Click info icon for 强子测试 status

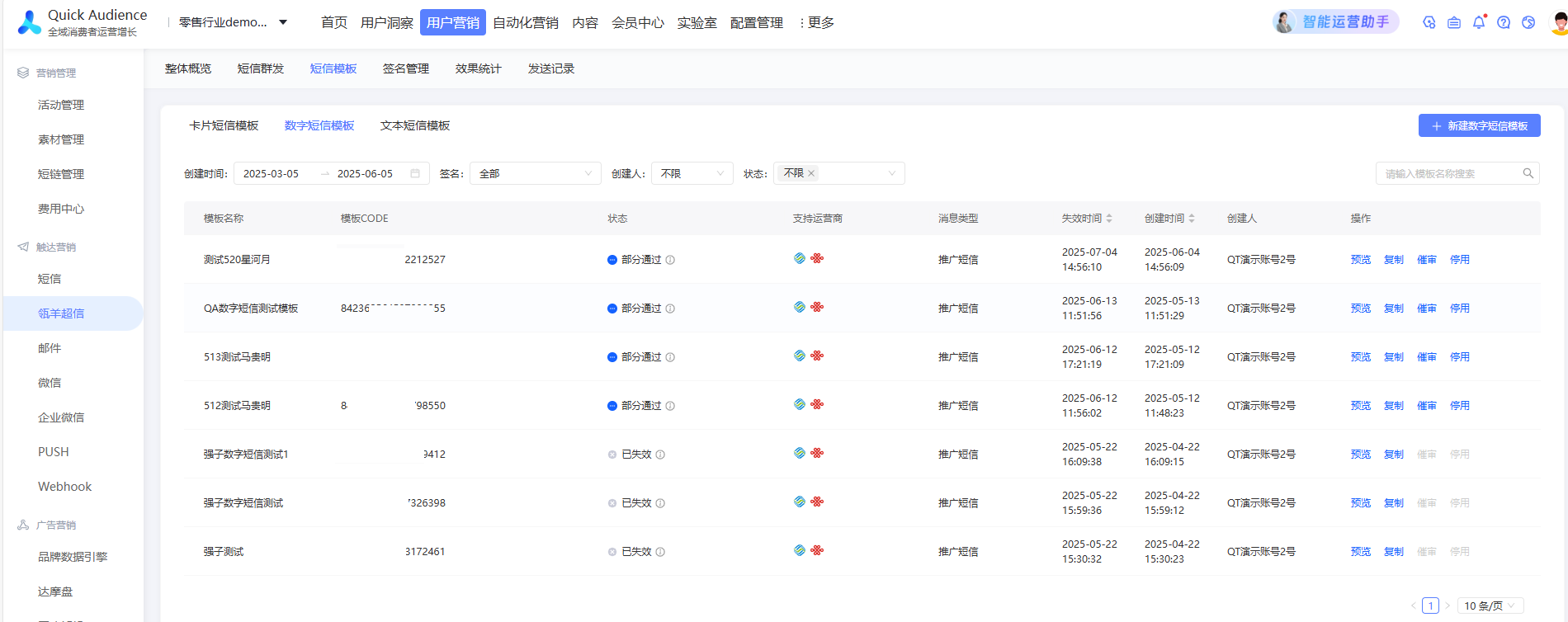[x=660, y=552]
